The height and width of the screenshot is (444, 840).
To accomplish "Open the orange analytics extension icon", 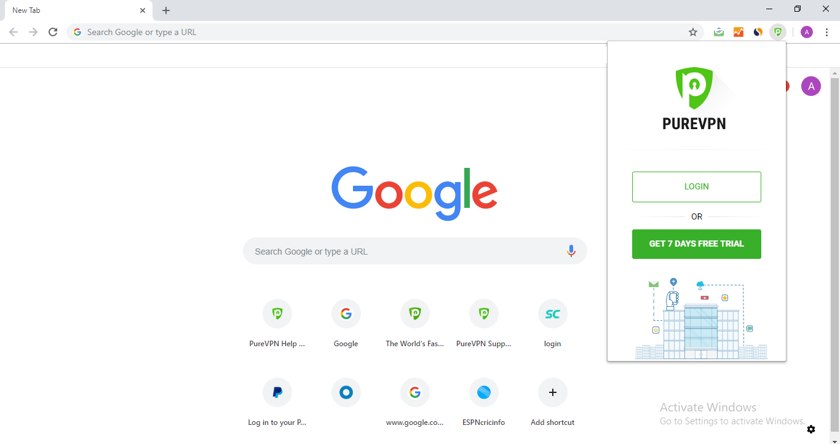I will [x=738, y=32].
